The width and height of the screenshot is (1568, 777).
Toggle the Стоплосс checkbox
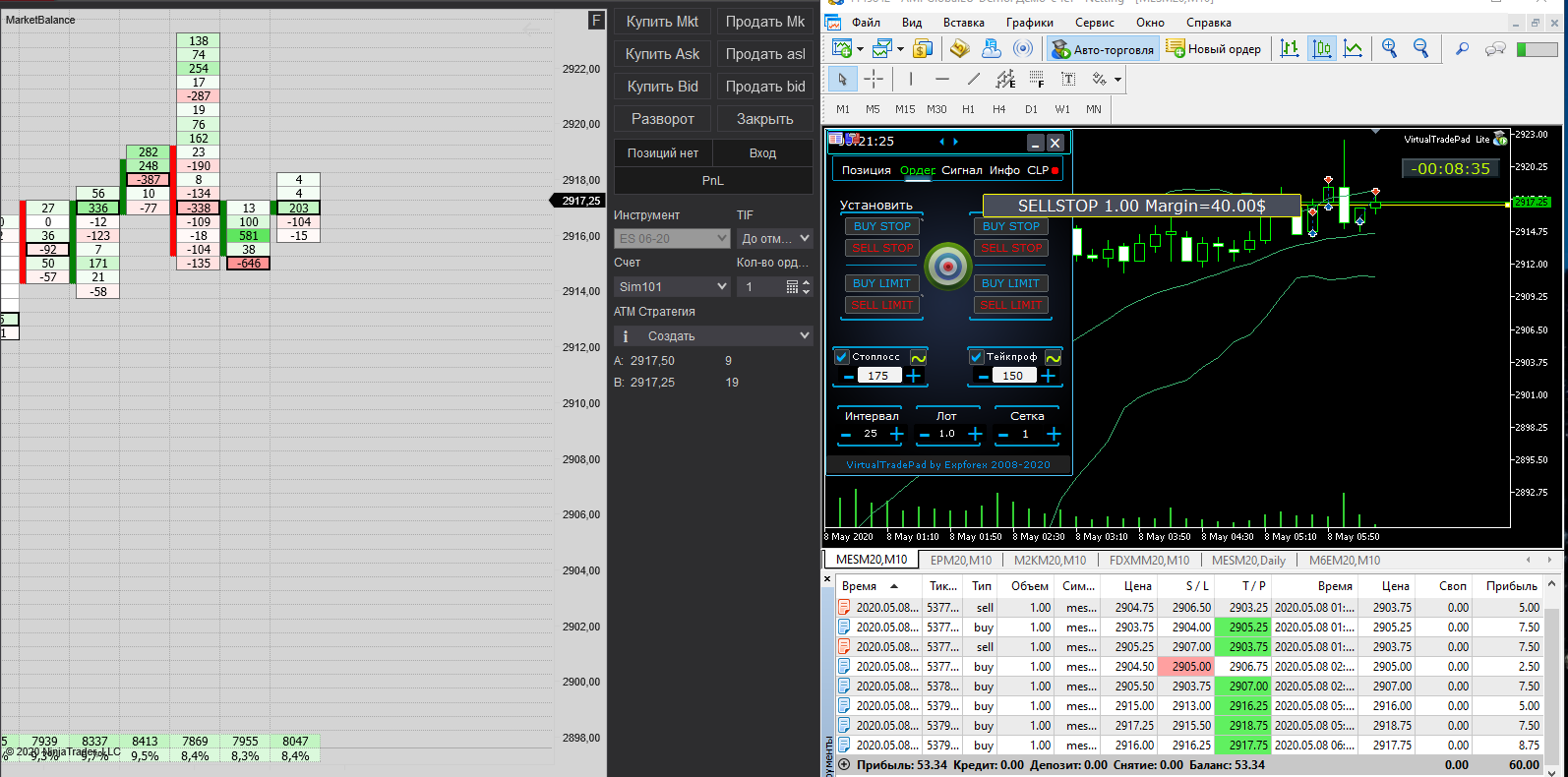click(x=842, y=357)
